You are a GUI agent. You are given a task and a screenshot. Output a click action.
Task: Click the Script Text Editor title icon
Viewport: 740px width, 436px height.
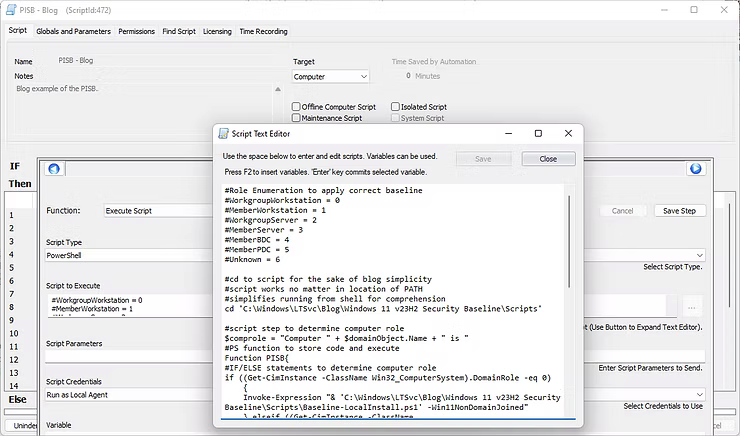pos(223,134)
